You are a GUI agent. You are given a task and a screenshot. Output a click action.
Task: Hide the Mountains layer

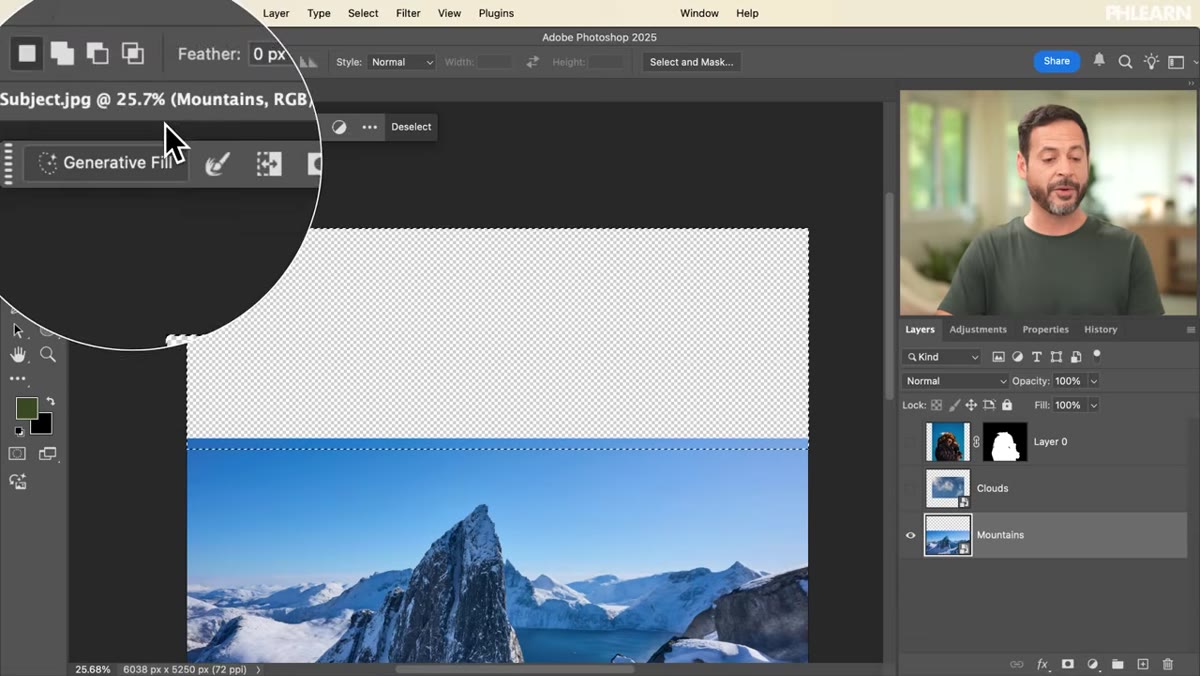910,535
